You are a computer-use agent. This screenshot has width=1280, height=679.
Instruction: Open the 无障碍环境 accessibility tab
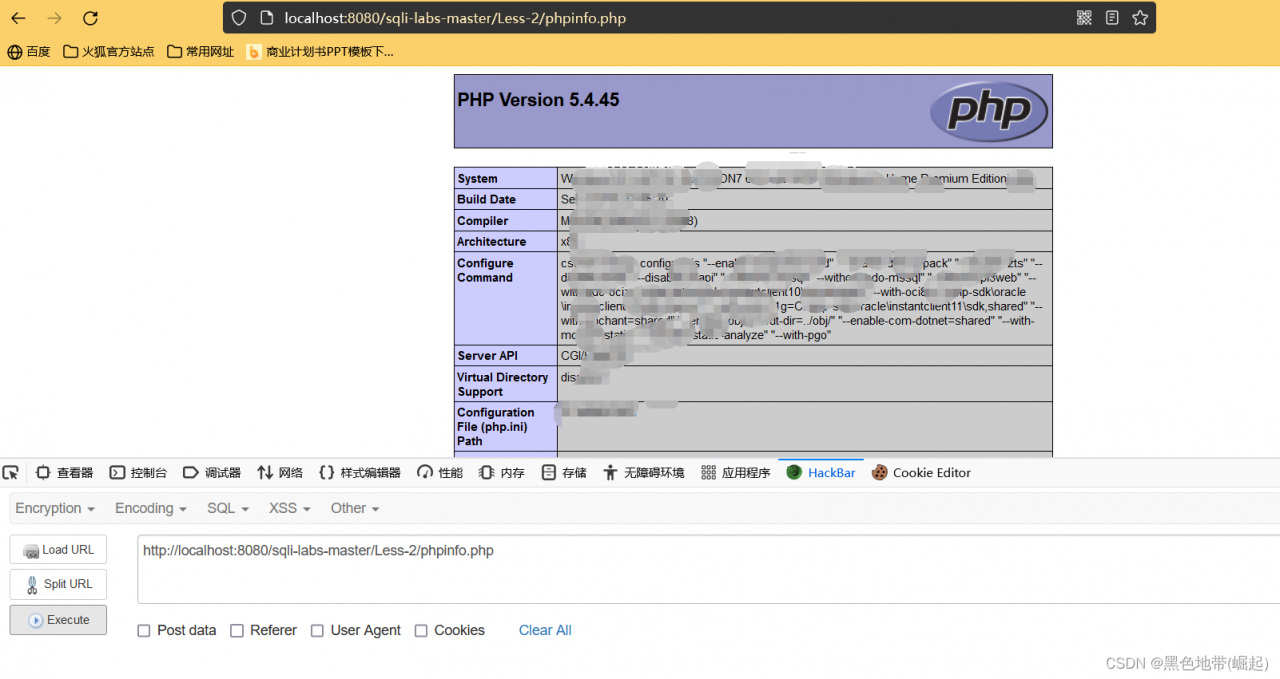[x=644, y=473]
